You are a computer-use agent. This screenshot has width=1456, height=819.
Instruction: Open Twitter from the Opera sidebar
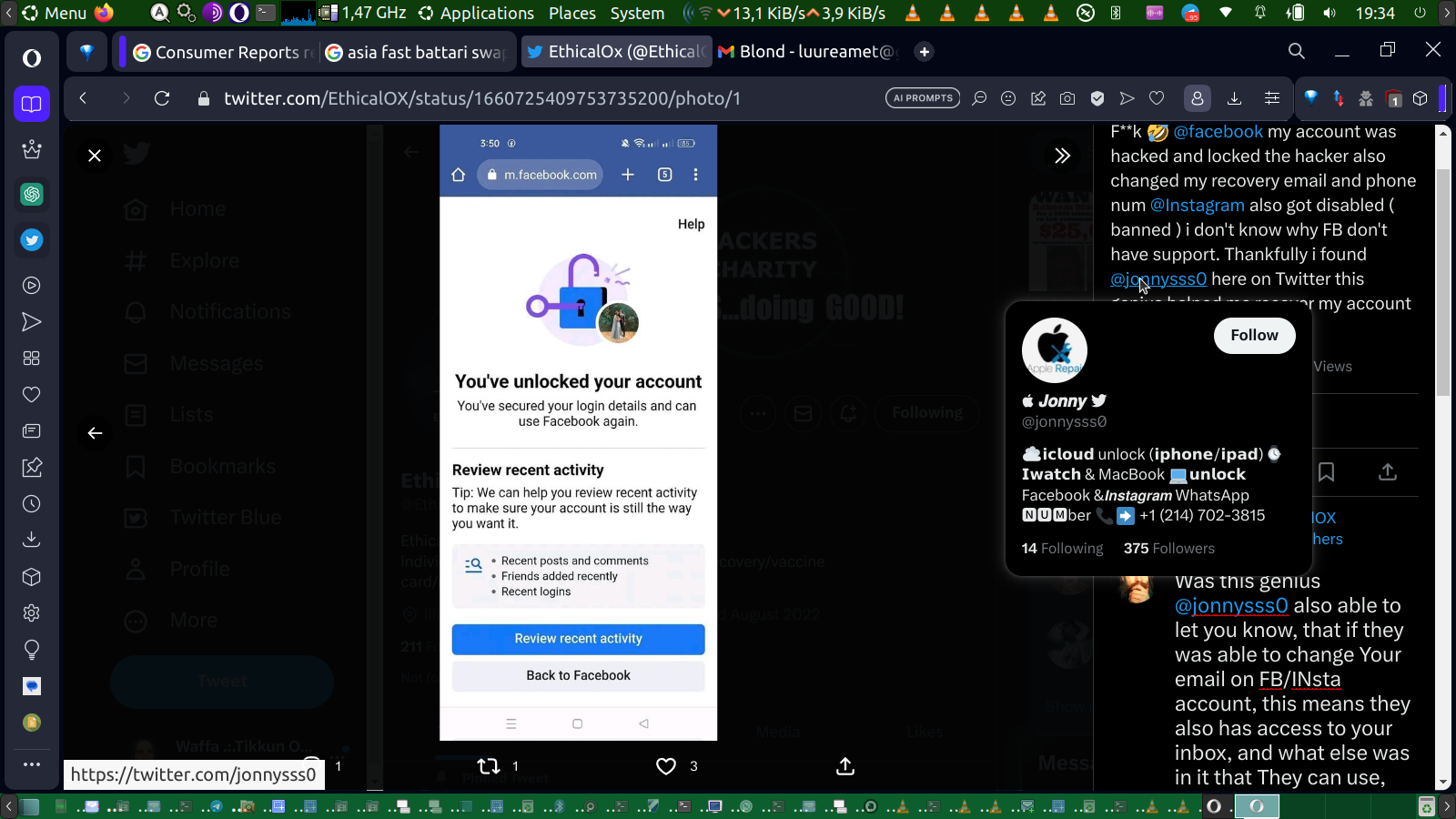tap(32, 240)
